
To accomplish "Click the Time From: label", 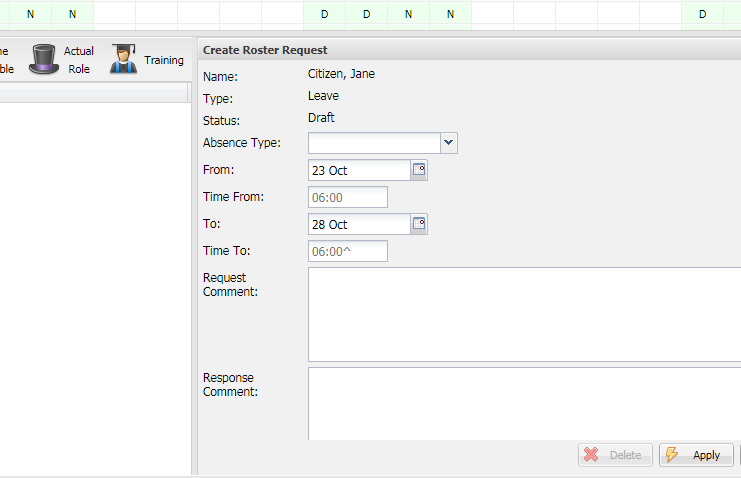I will tap(233, 197).
